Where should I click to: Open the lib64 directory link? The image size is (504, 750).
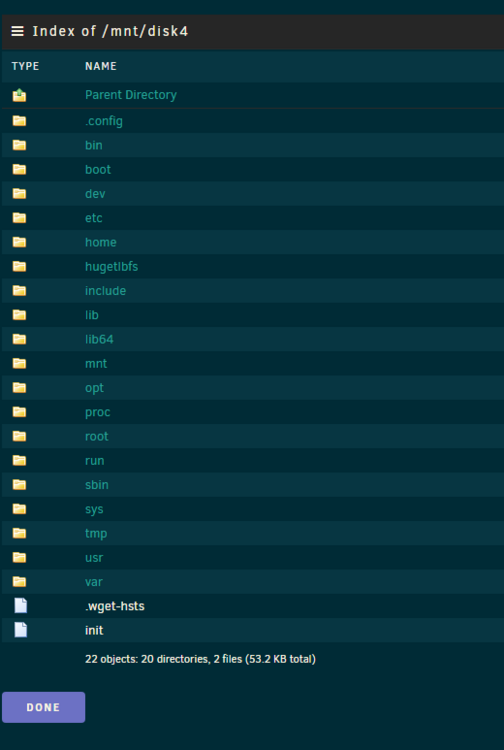tap(99, 339)
